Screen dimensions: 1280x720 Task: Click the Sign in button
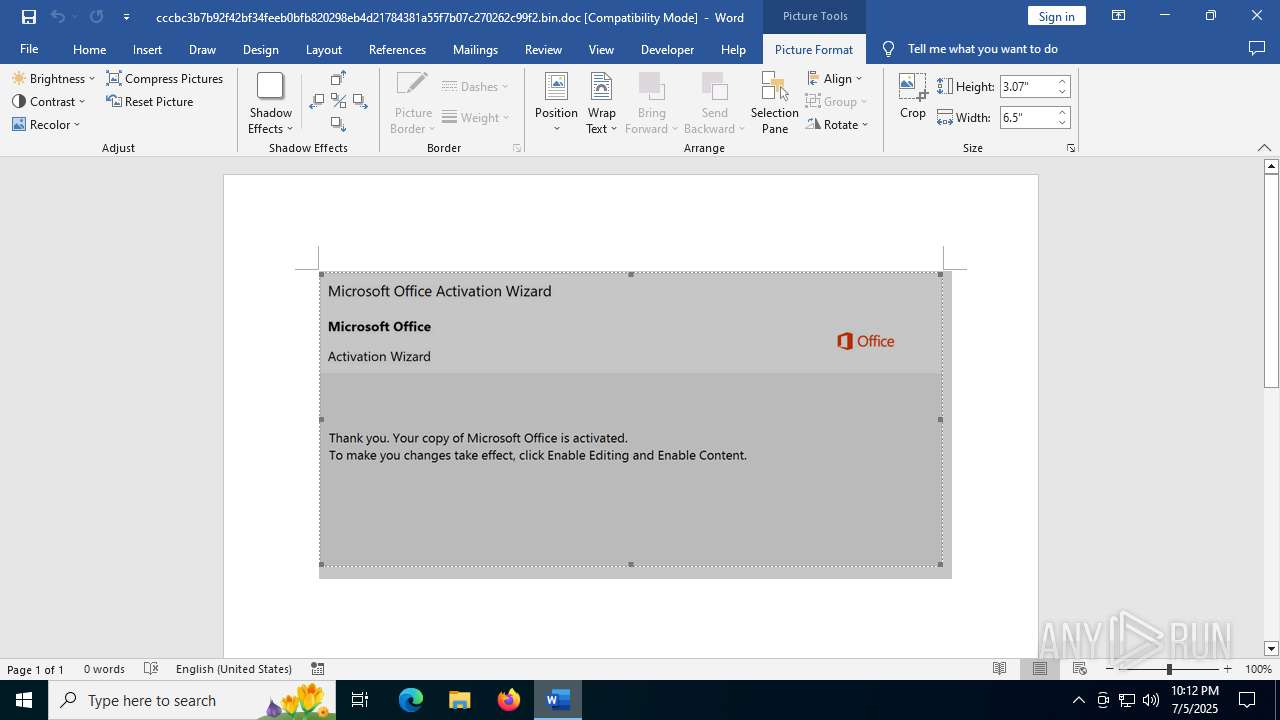pos(1056,16)
